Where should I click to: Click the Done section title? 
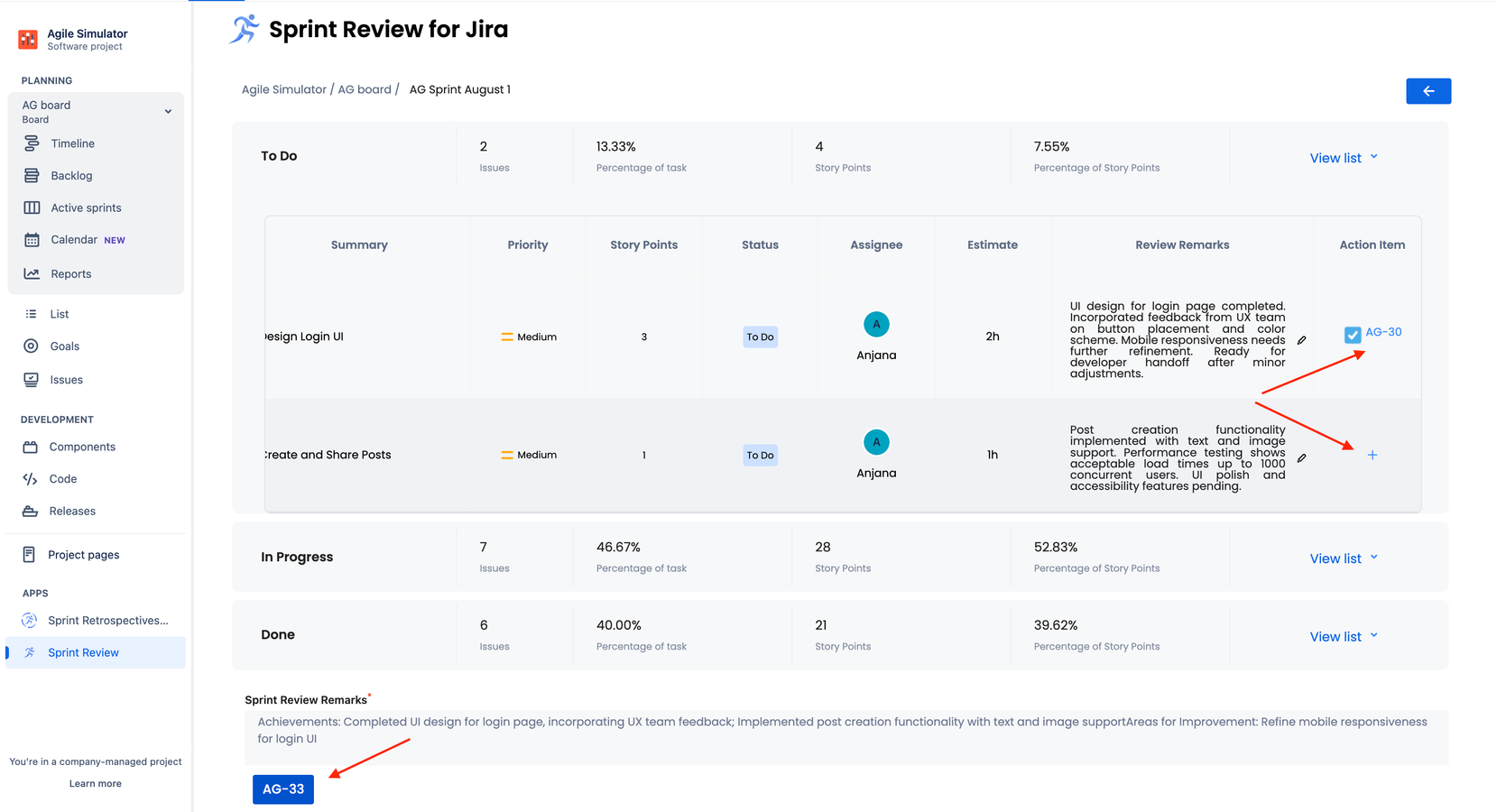tap(278, 635)
